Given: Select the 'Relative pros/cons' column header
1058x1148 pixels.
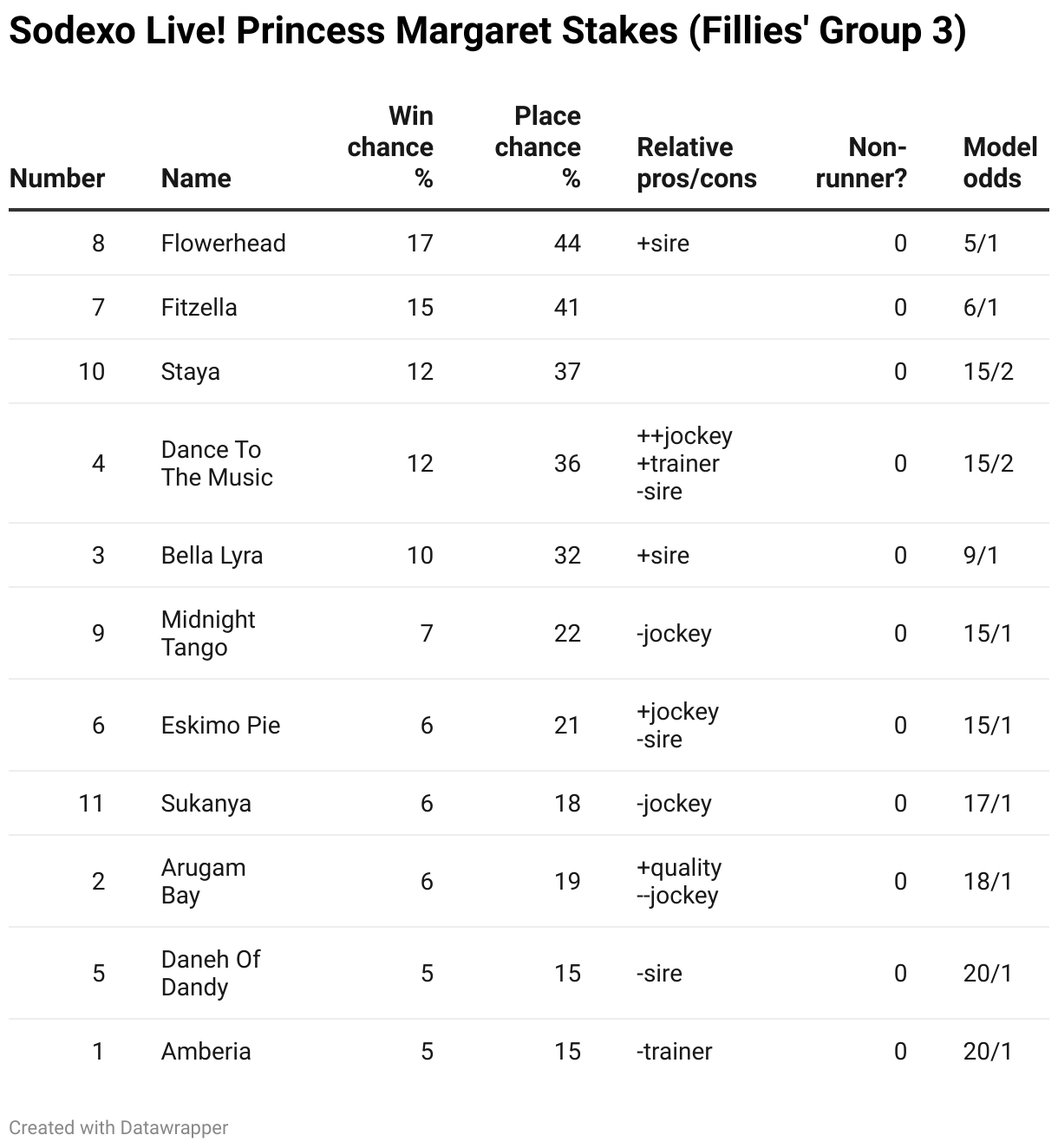Looking at the screenshot, I should [x=696, y=163].
